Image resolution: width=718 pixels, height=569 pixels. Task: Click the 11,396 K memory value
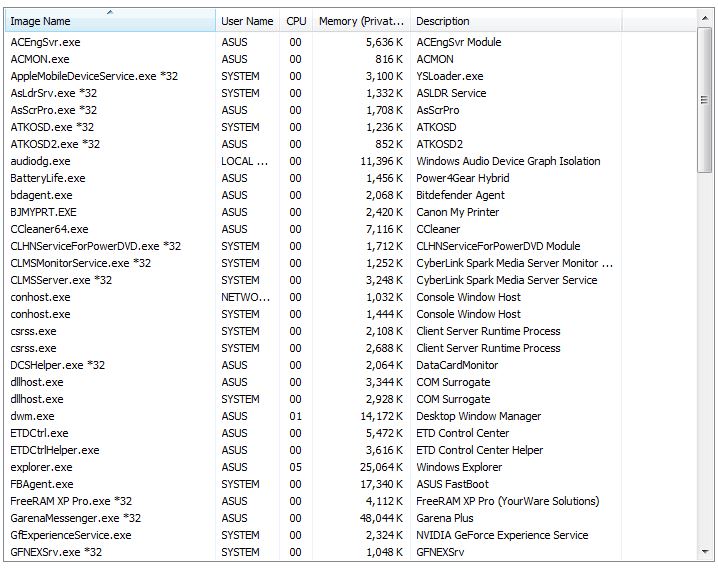click(x=381, y=161)
